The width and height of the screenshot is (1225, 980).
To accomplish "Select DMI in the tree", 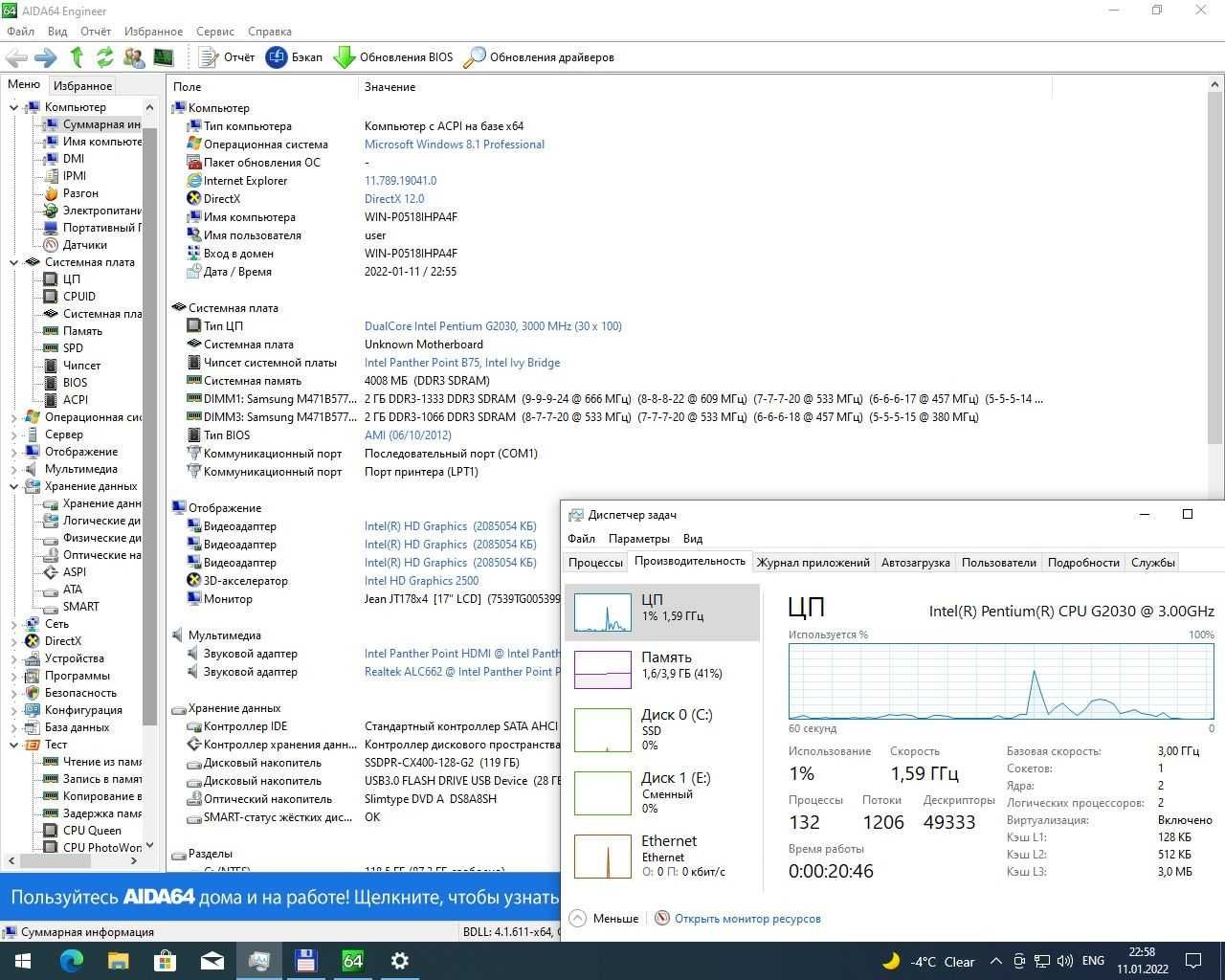I will pos(74,159).
